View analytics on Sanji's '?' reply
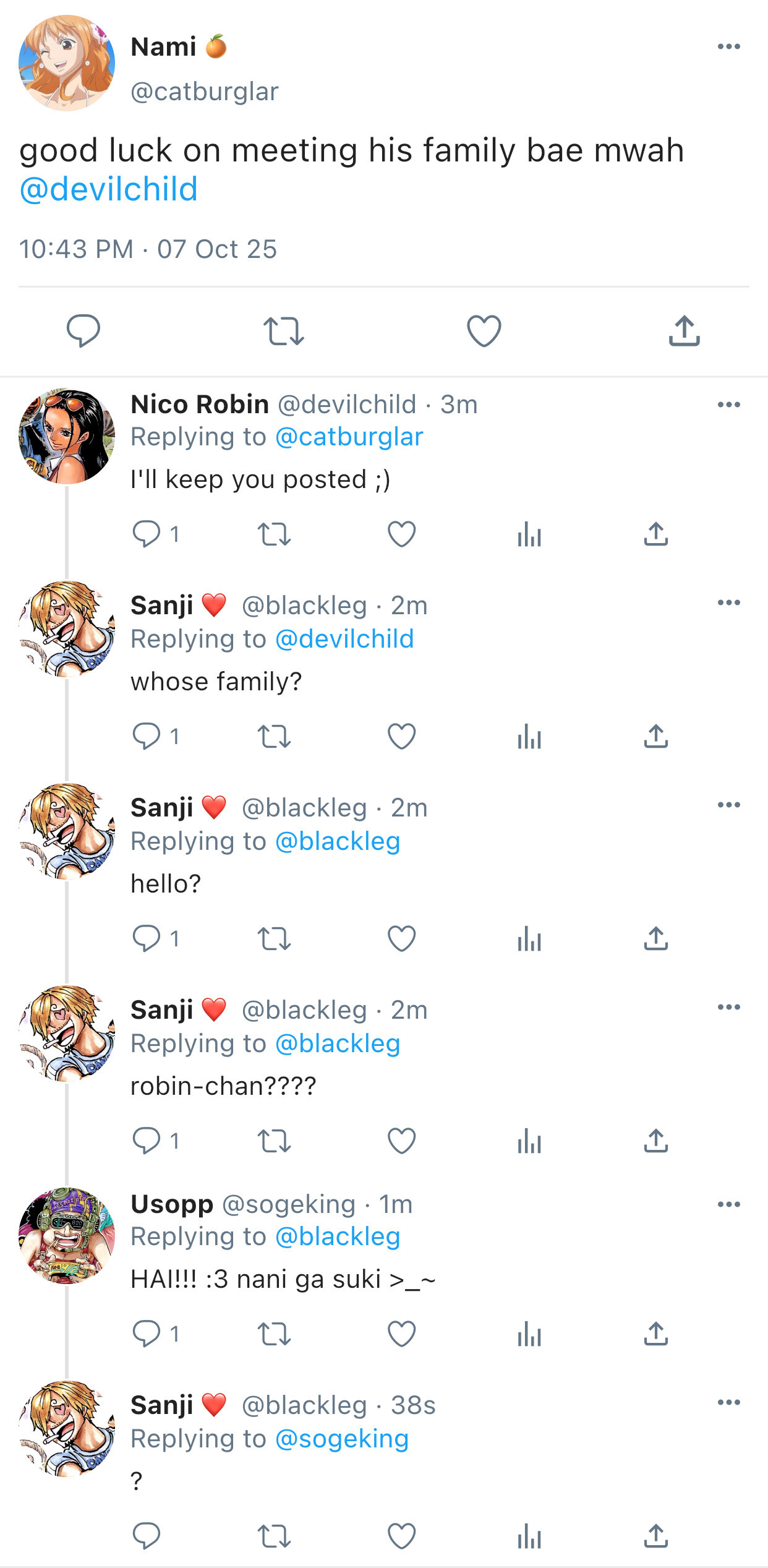The width and height of the screenshot is (768, 1568). (529, 1536)
